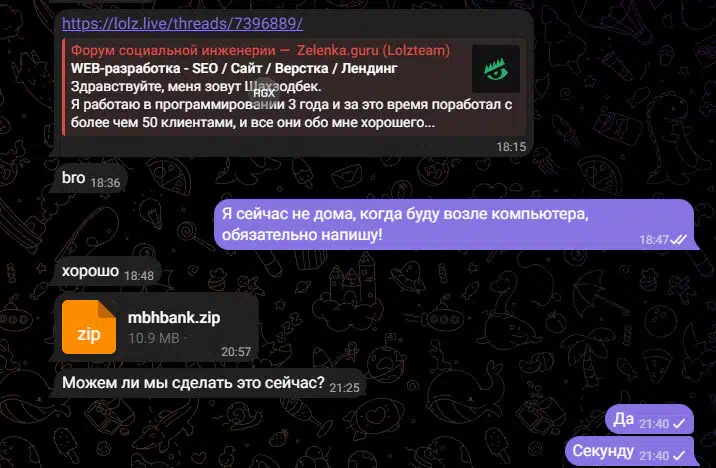The height and width of the screenshot is (468, 716).
Task: Click the 18:15 timestamp of link message
Action: tap(511, 147)
